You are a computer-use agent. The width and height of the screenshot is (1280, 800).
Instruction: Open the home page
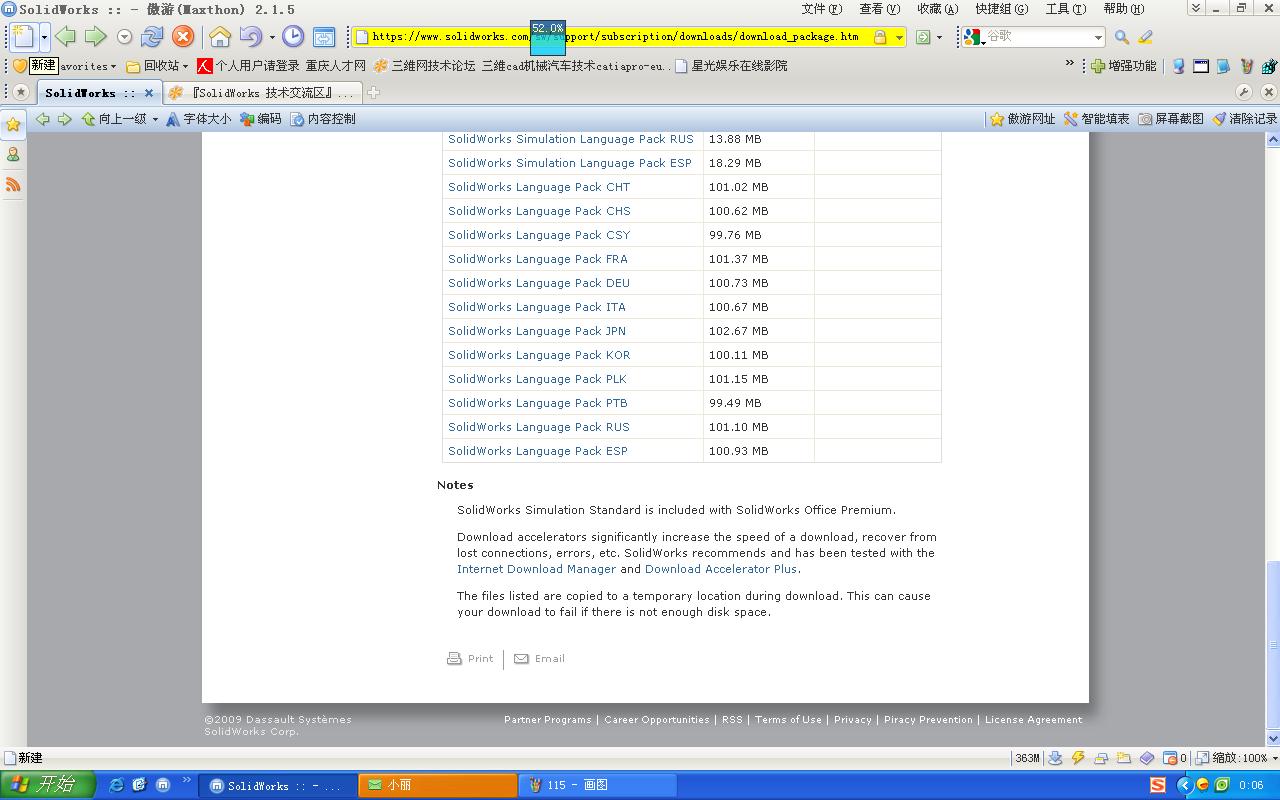(220, 37)
